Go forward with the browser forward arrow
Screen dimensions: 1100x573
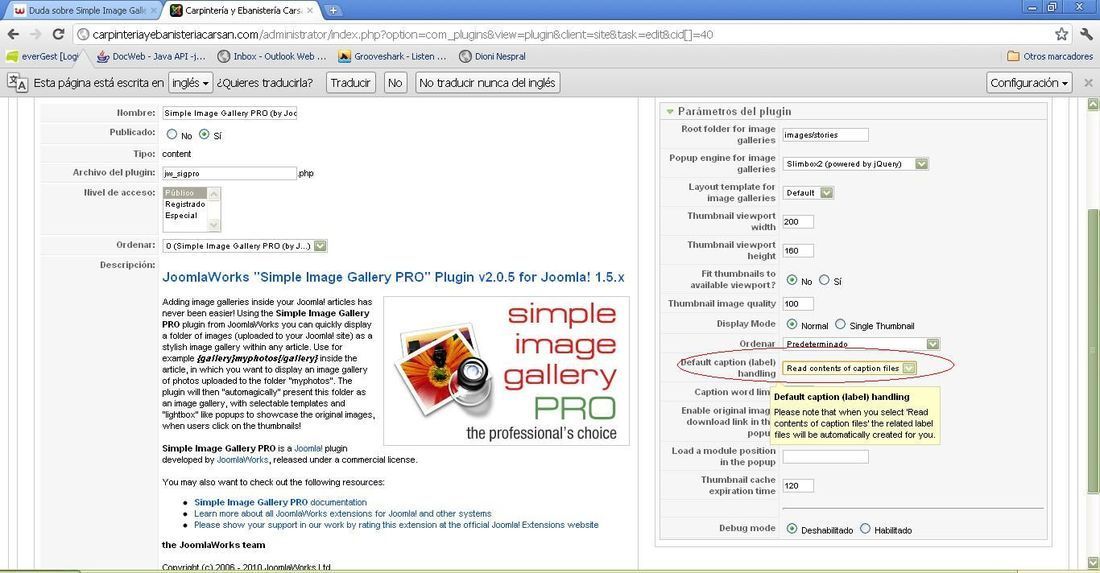coord(35,34)
